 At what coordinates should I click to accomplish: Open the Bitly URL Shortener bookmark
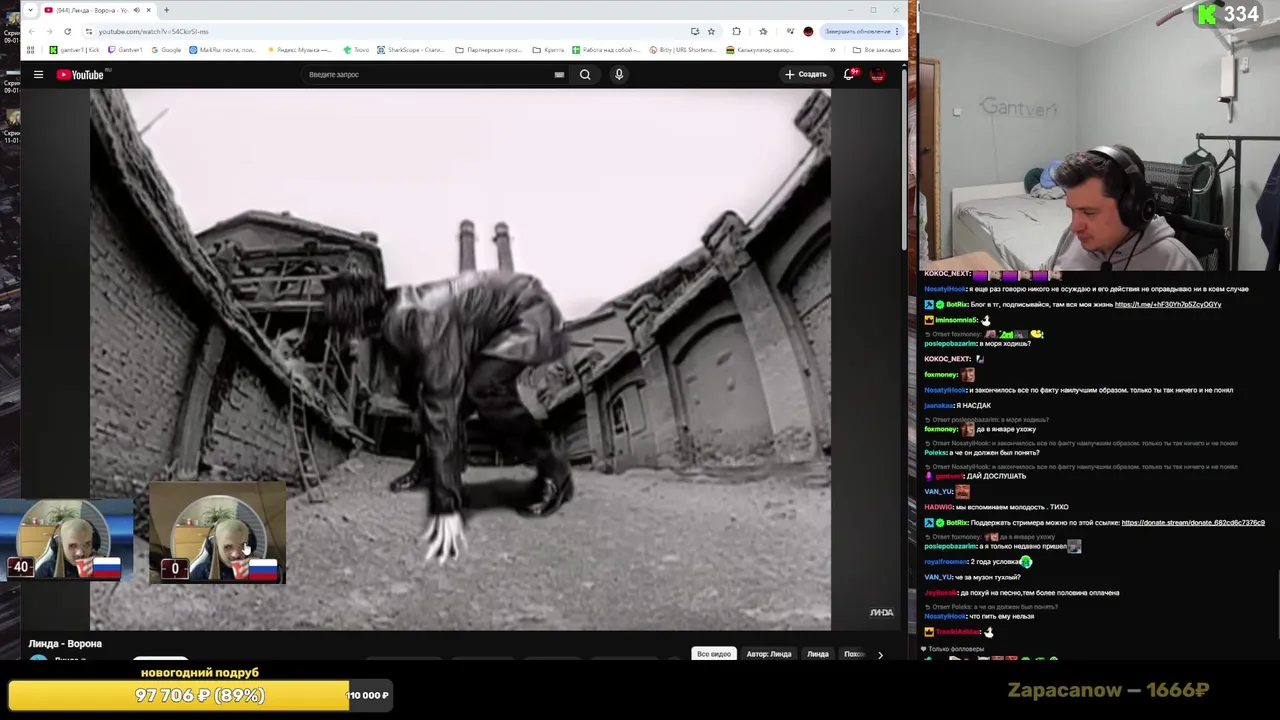[683, 50]
